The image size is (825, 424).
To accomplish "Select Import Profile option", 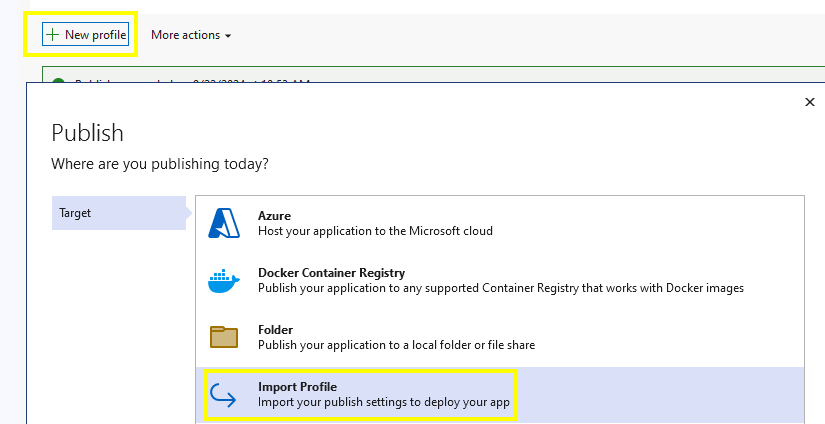I will pyautogui.click(x=500, y=395).
